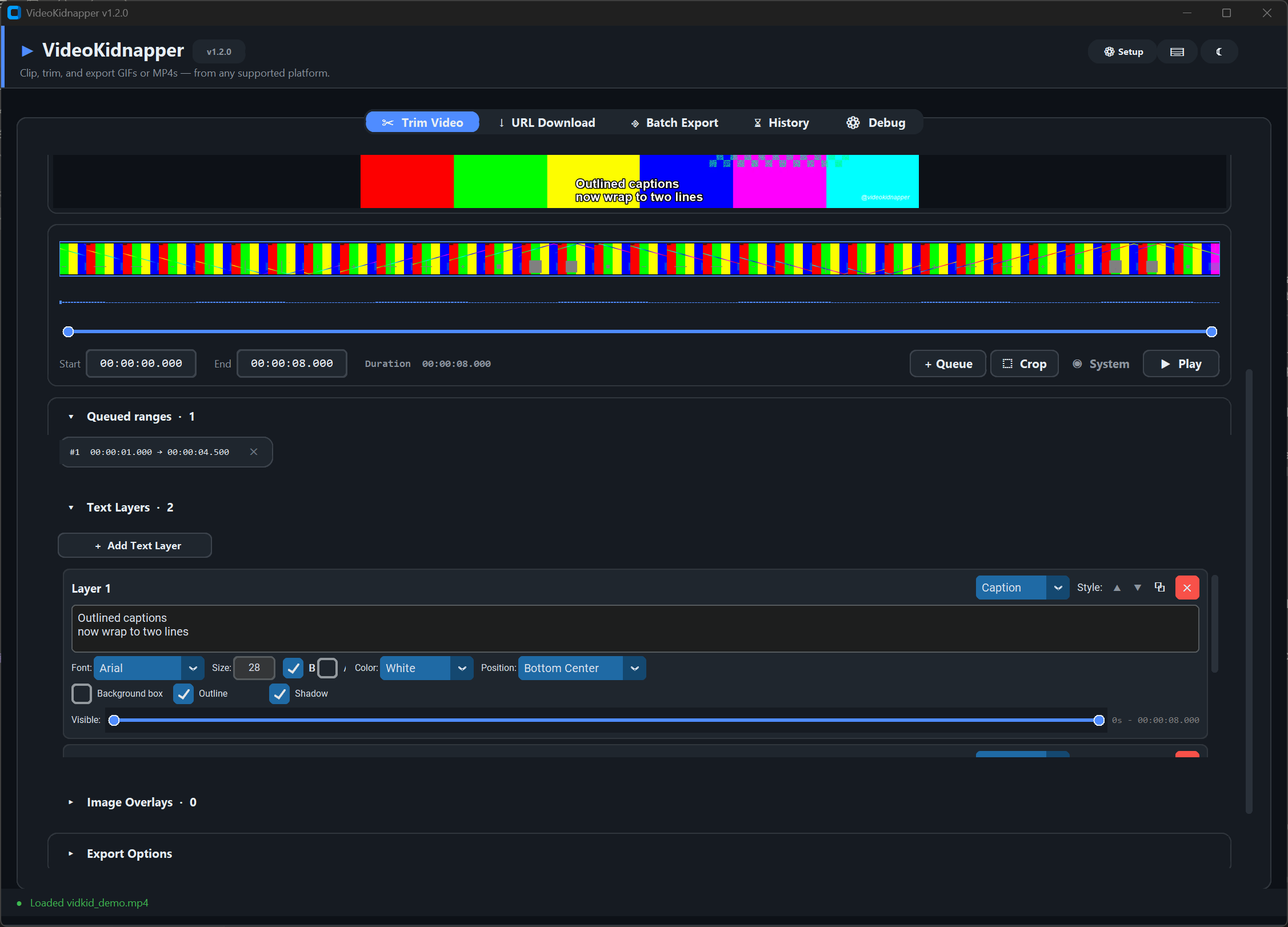Viewport: 1288px width, 927px height.
Task: Disable the Shadow checkbox
Action: (x=279, y=694)
